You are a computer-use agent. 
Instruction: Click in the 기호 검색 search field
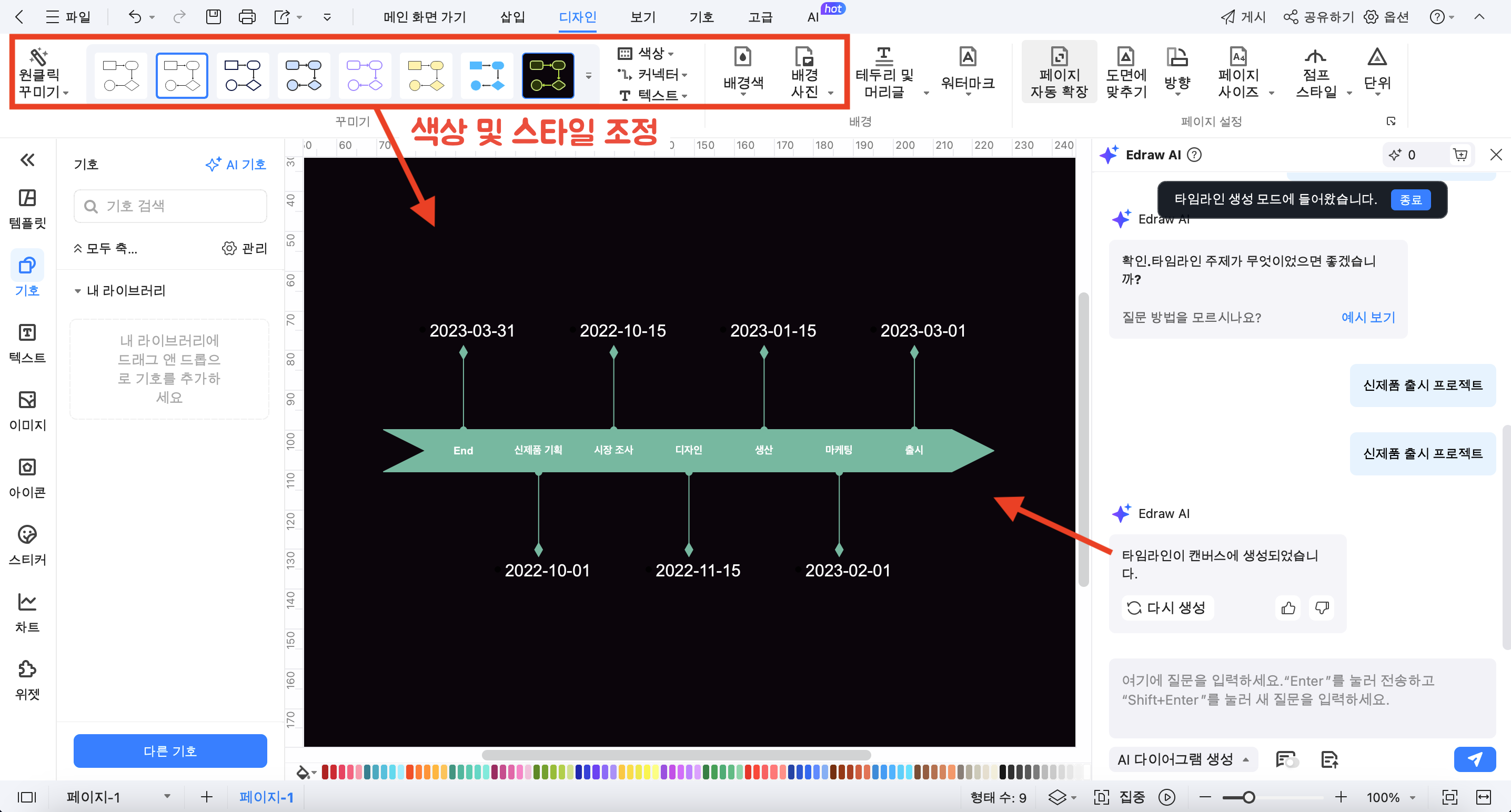[170, 206]
